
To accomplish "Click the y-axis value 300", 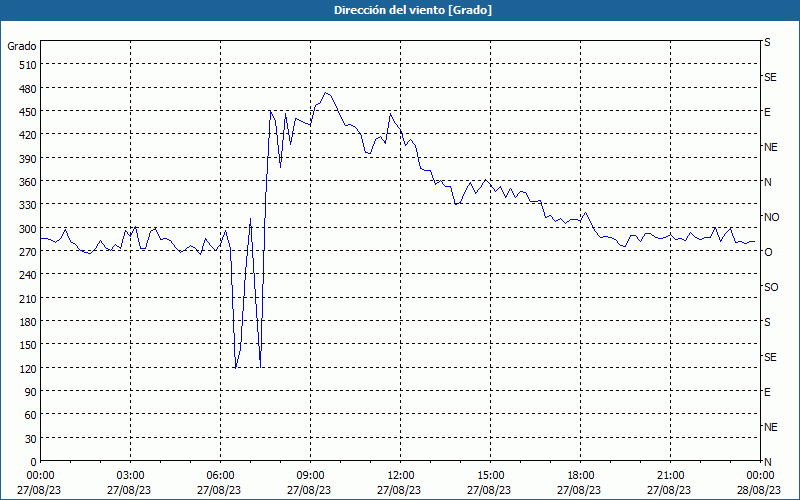I will [29, 229].
